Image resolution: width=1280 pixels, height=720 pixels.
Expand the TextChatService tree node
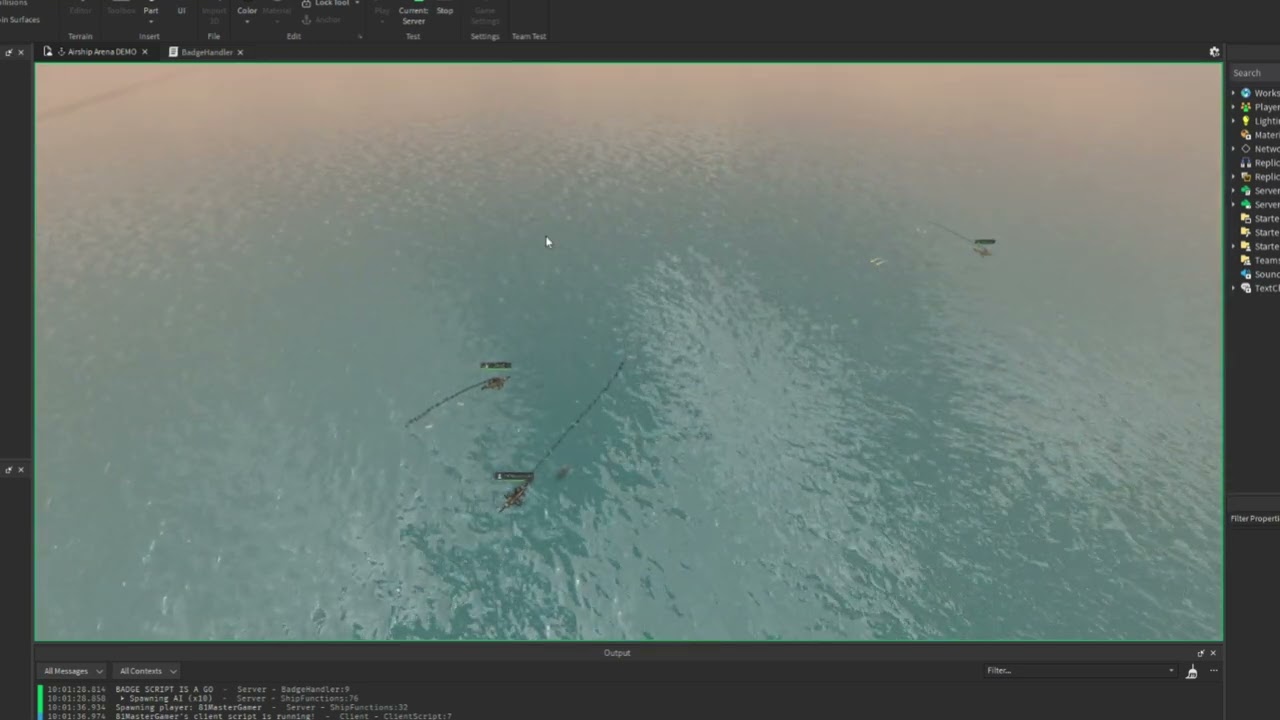point(1233,288)
